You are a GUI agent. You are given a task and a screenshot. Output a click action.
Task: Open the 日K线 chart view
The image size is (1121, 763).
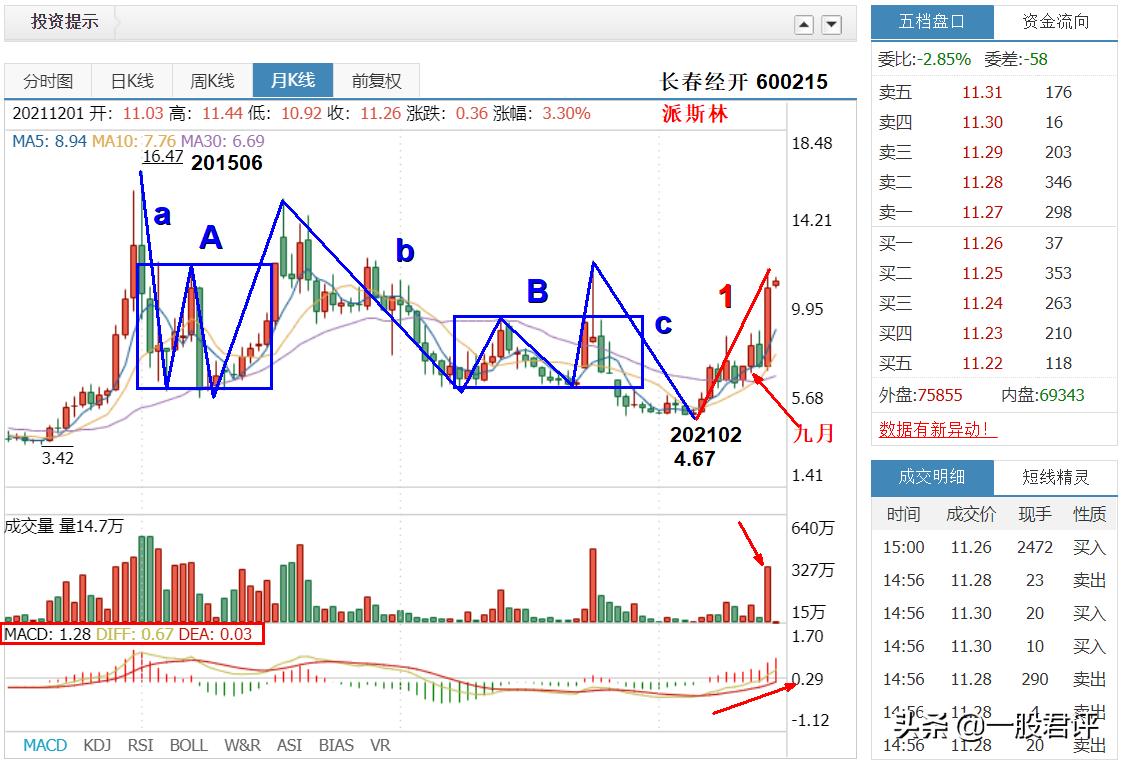[131, 80]
